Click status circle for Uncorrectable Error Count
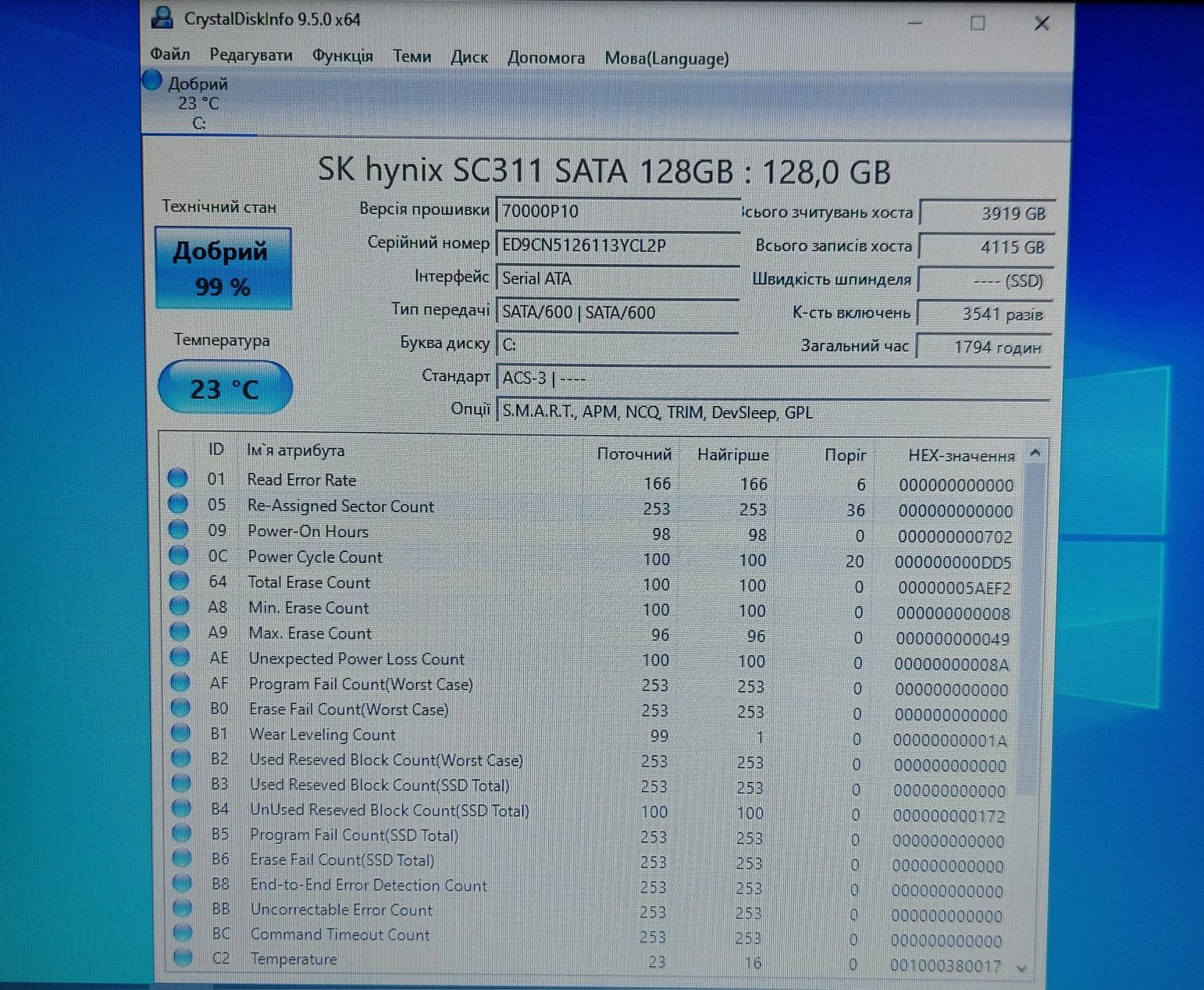The height and width of the screenshot is (990, 1204). click(183, 908)
